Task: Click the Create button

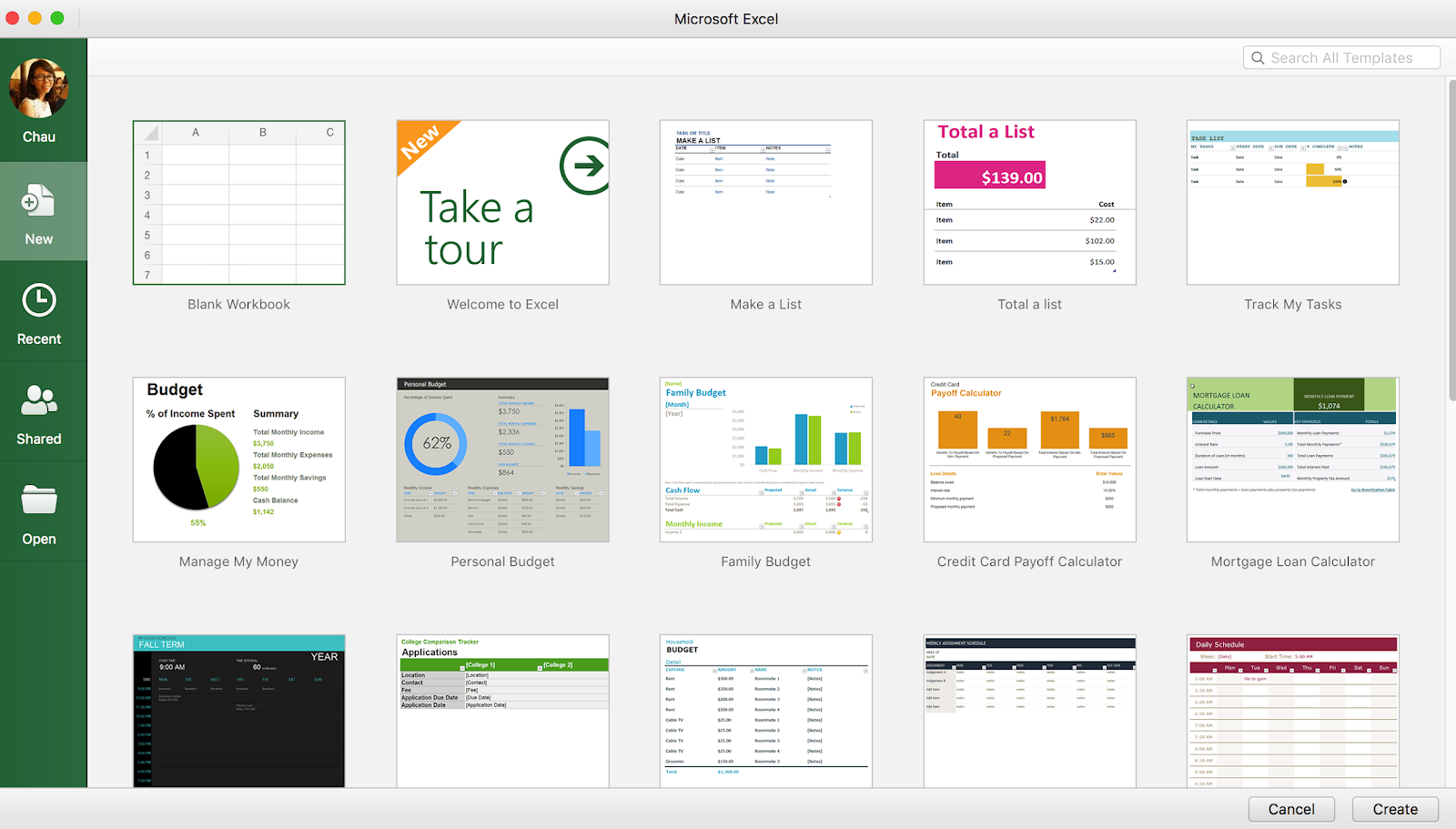Action: pyautogui.click(x=1395, y=809)
